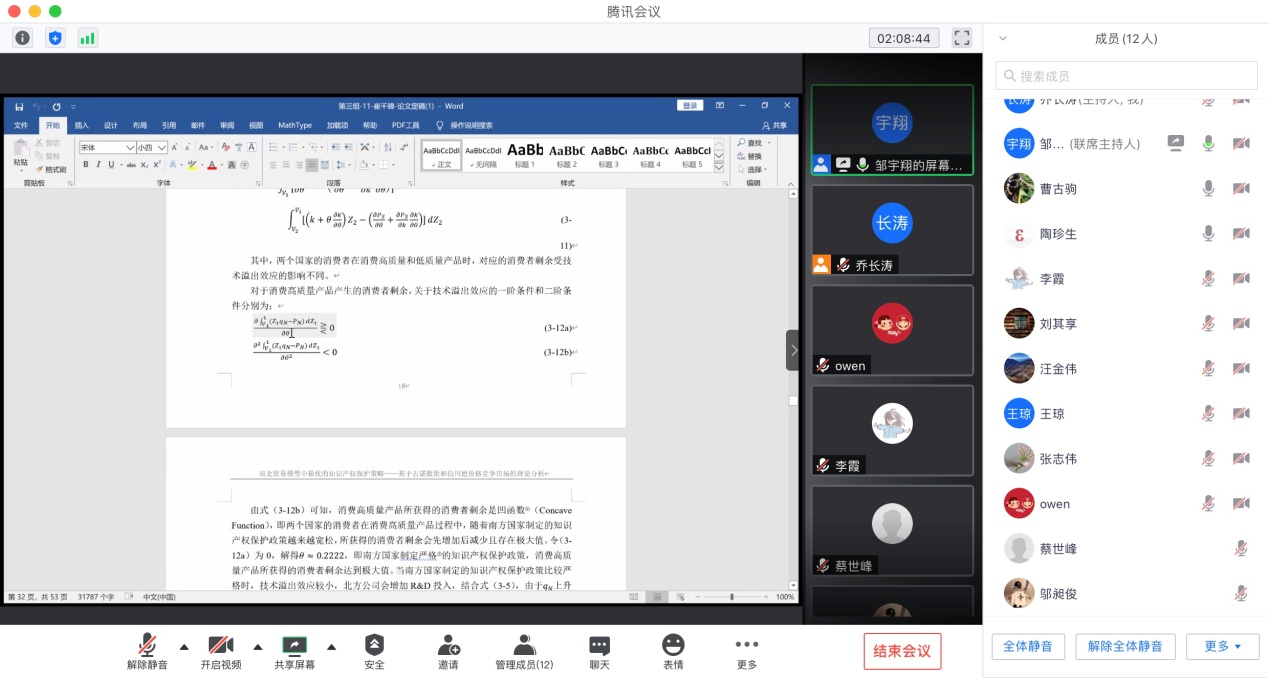This screenshot has height=678, width=1269.
Task: Click the 邀请 invite button
Action: tap(448, 652)
